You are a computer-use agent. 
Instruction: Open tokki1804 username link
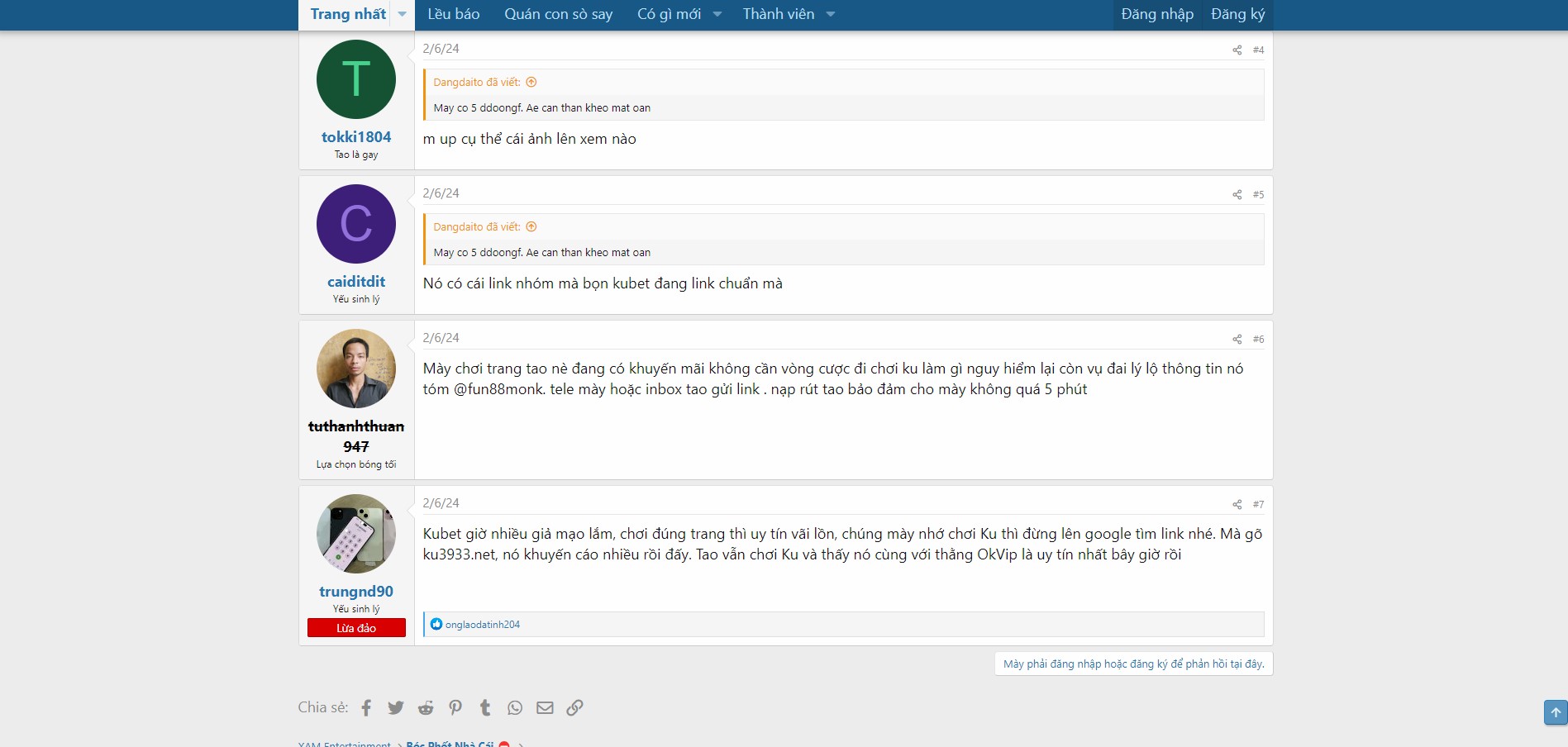(x=356, y=137)
